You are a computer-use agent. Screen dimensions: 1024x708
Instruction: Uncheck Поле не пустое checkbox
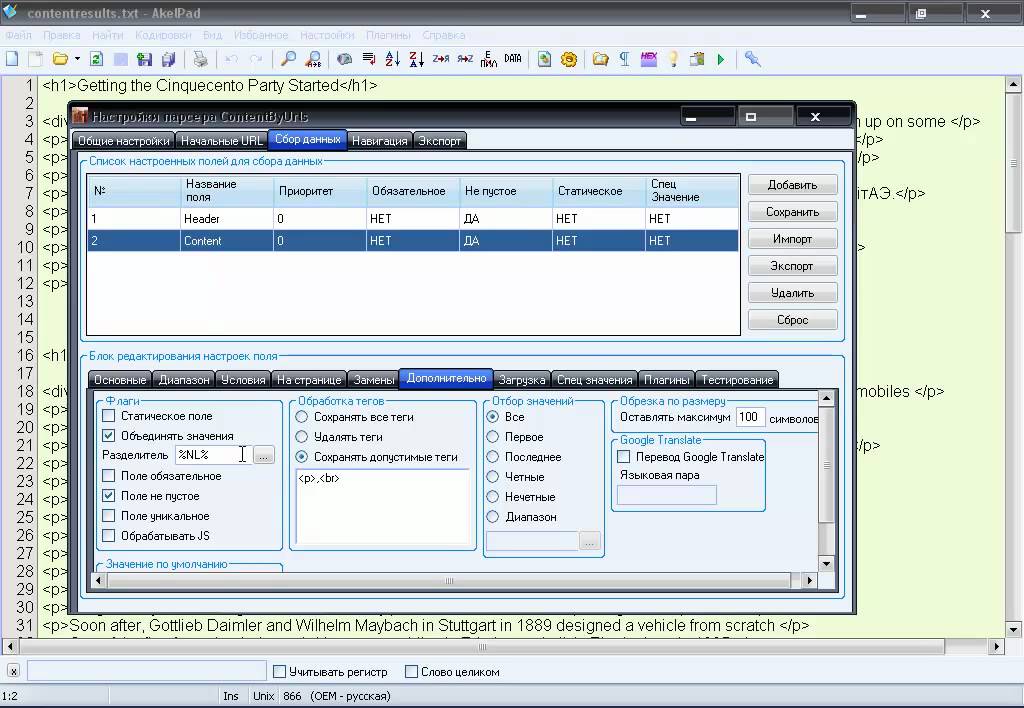[x=108, y=496]
